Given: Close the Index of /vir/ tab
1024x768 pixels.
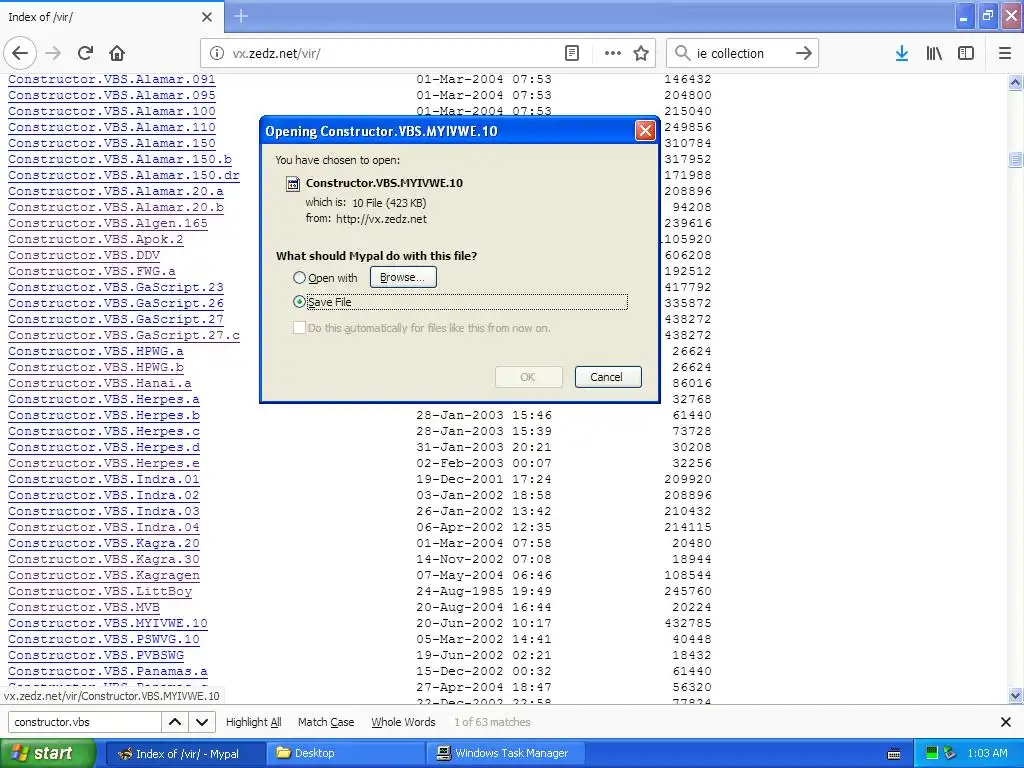Looking at the screenshot, I should (x=207, y=17).
